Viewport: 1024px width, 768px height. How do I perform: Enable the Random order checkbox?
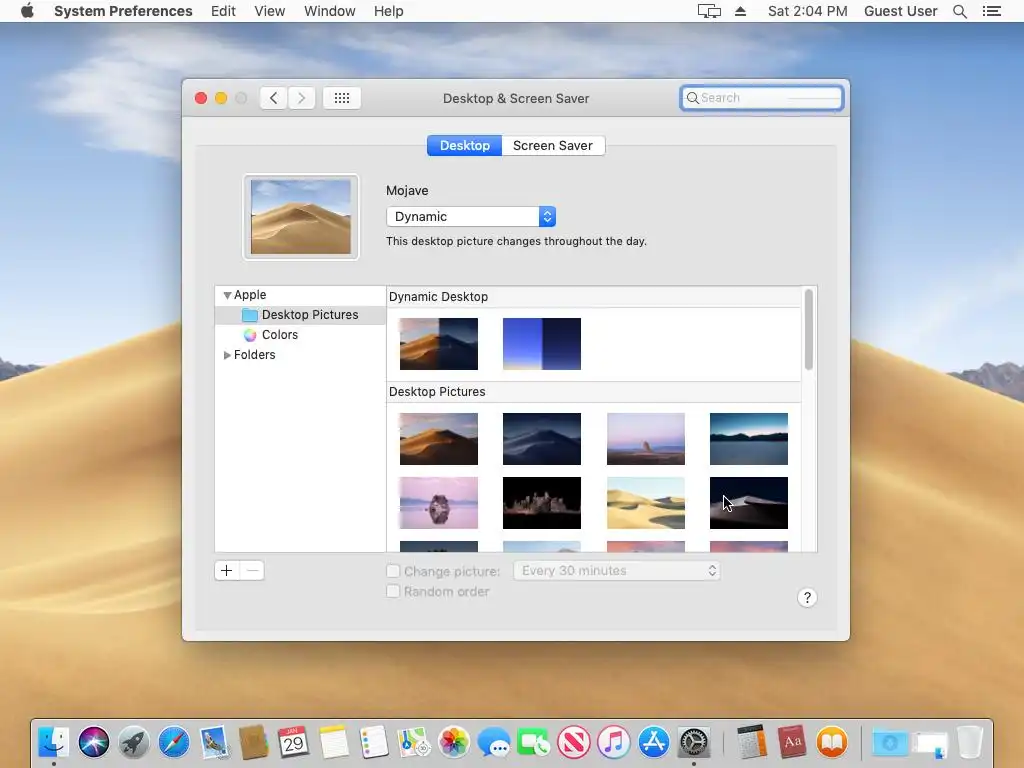click(x=393, y=592)
